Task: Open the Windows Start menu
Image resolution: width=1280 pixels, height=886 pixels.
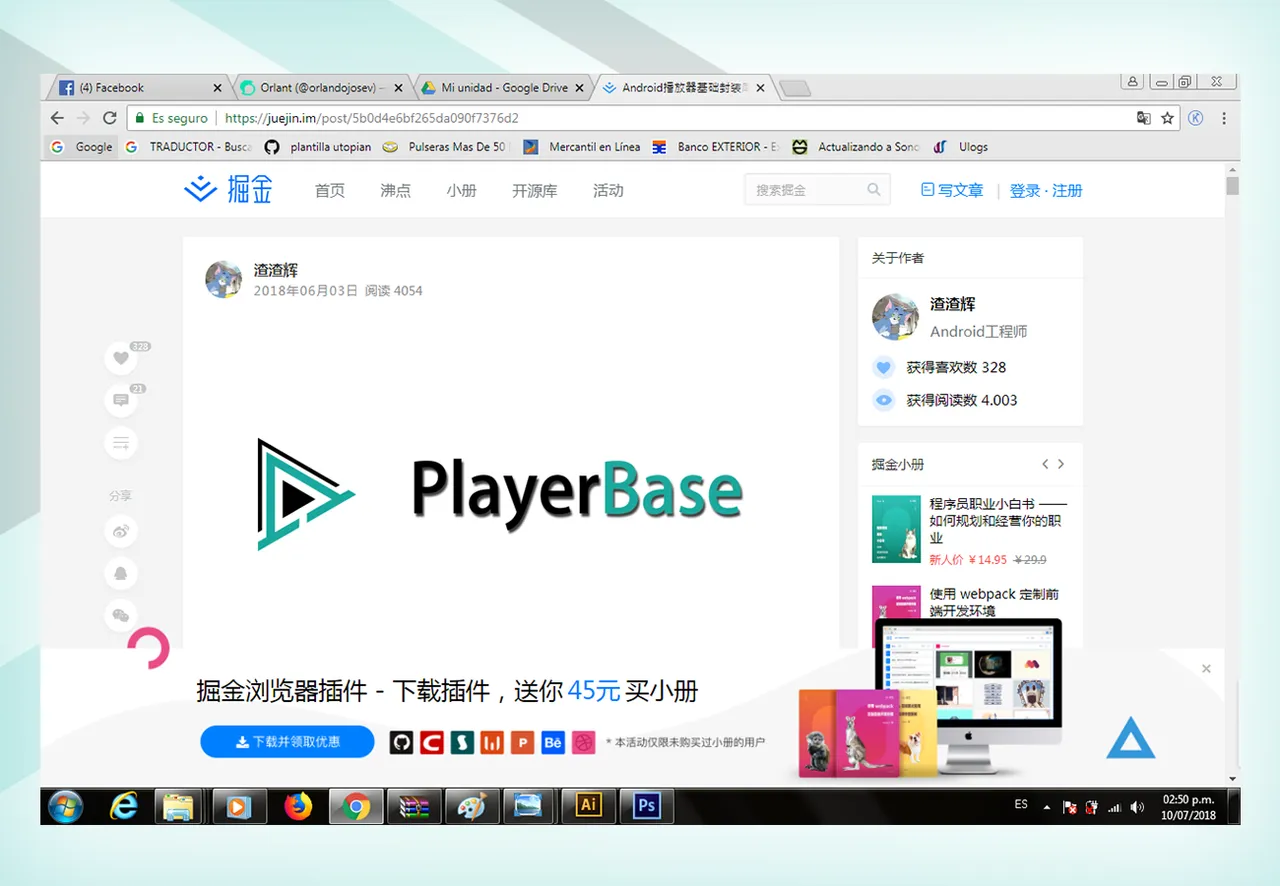Action: (x=66, y=805)
